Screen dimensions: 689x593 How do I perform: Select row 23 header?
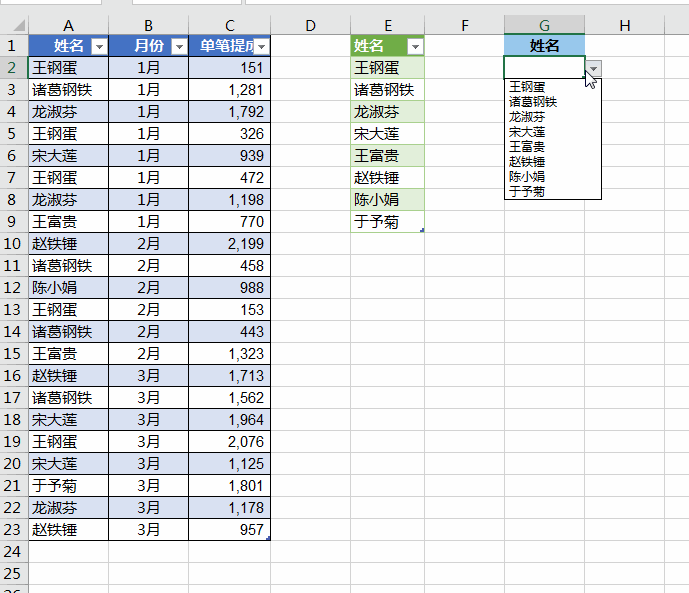click(x=12, y=529)
